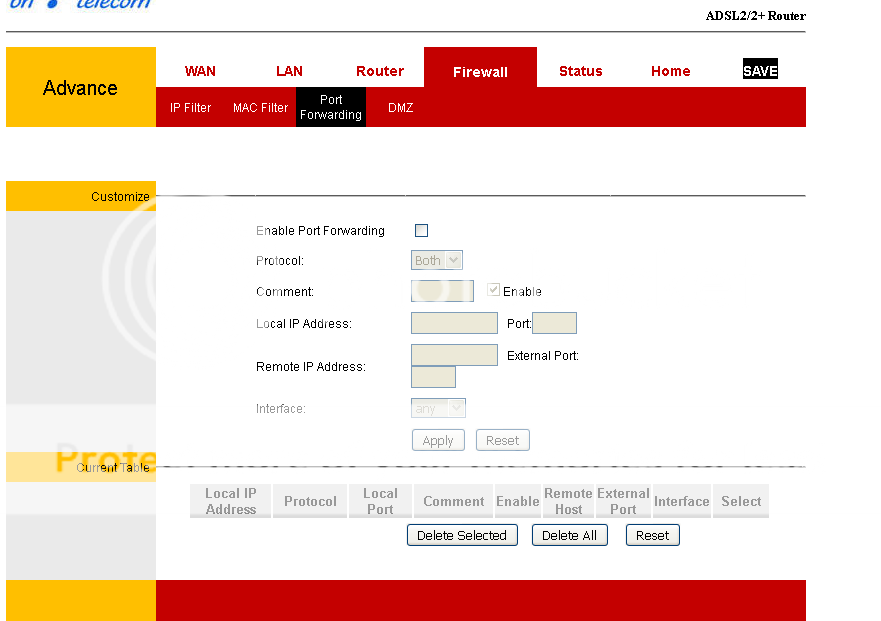
Task: Click Reset button beside Delete All
Action: pos(652,535)
